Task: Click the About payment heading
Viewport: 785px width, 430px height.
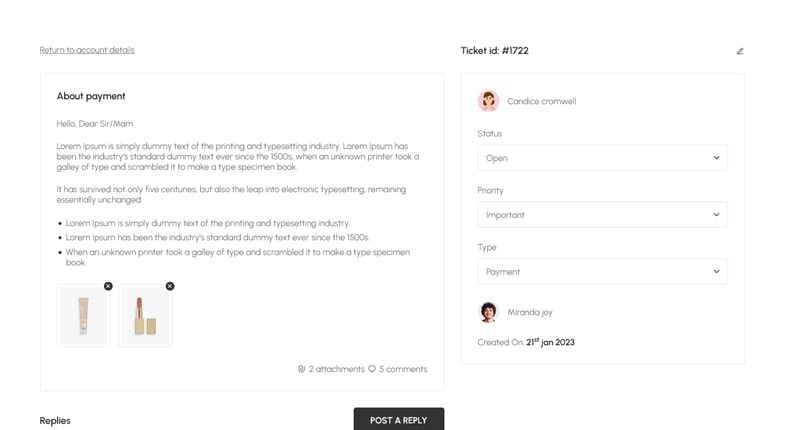Action: pyautogui.click(x=91, y=96)
